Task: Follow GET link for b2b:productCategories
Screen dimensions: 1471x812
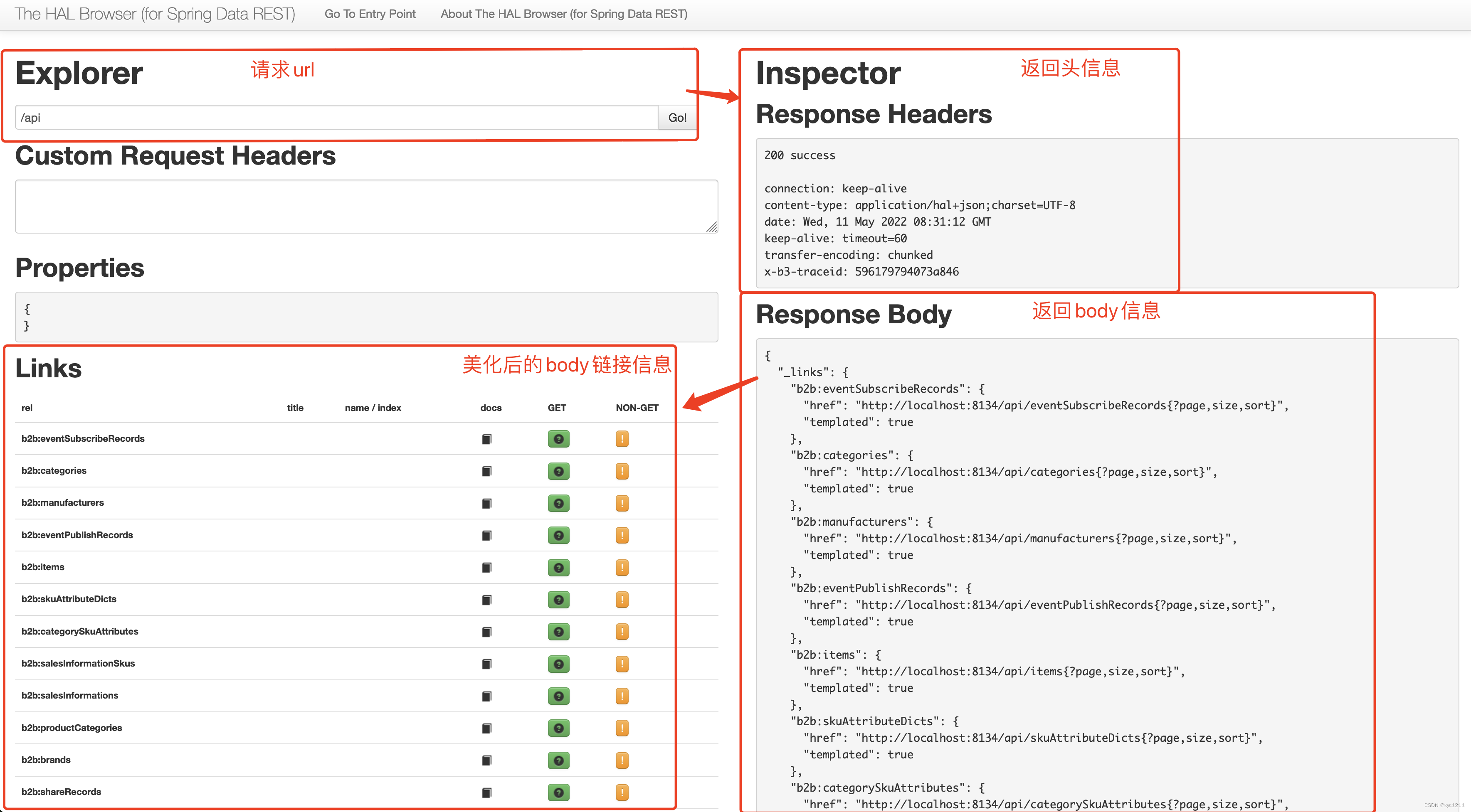Action: 558,728
